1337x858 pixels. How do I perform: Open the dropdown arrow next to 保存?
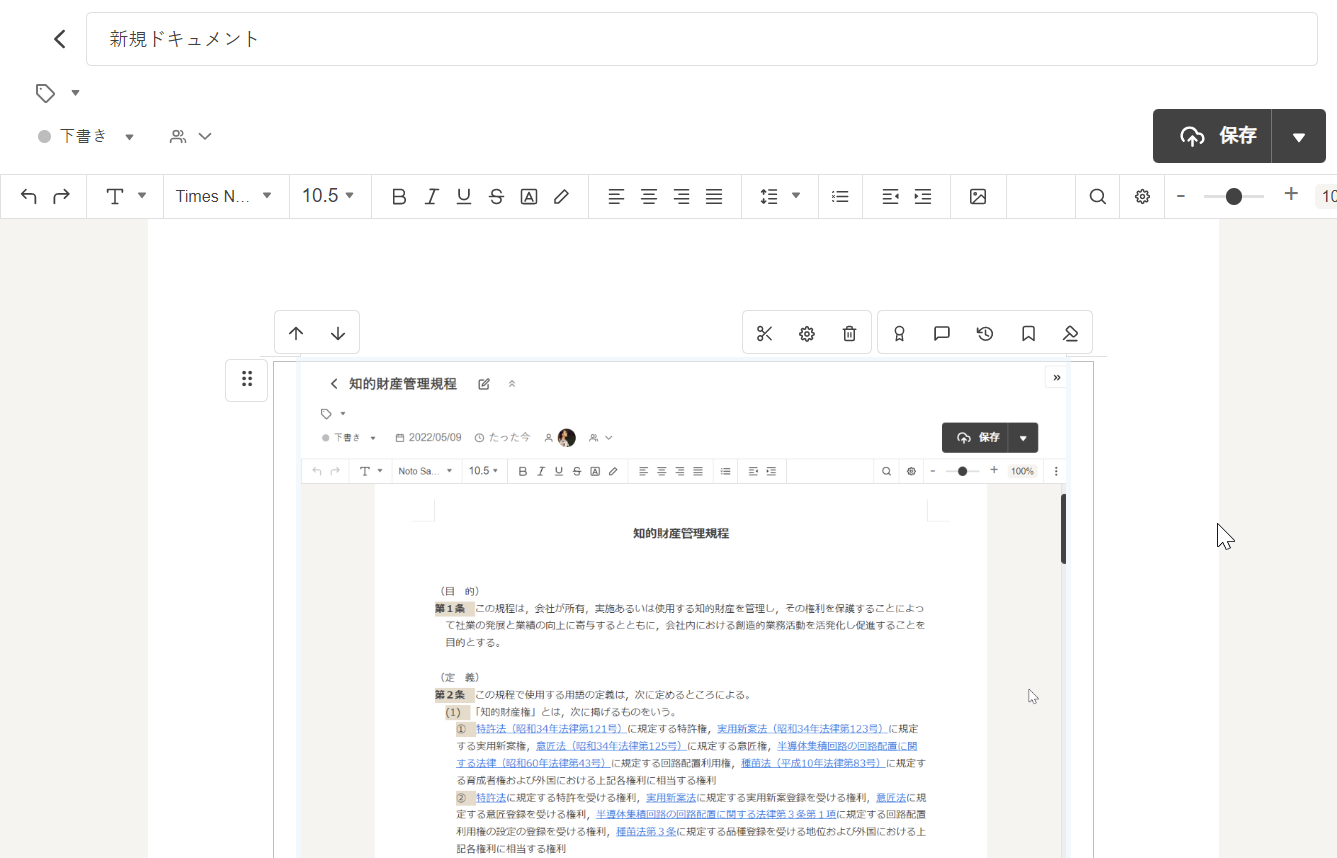1298,137
